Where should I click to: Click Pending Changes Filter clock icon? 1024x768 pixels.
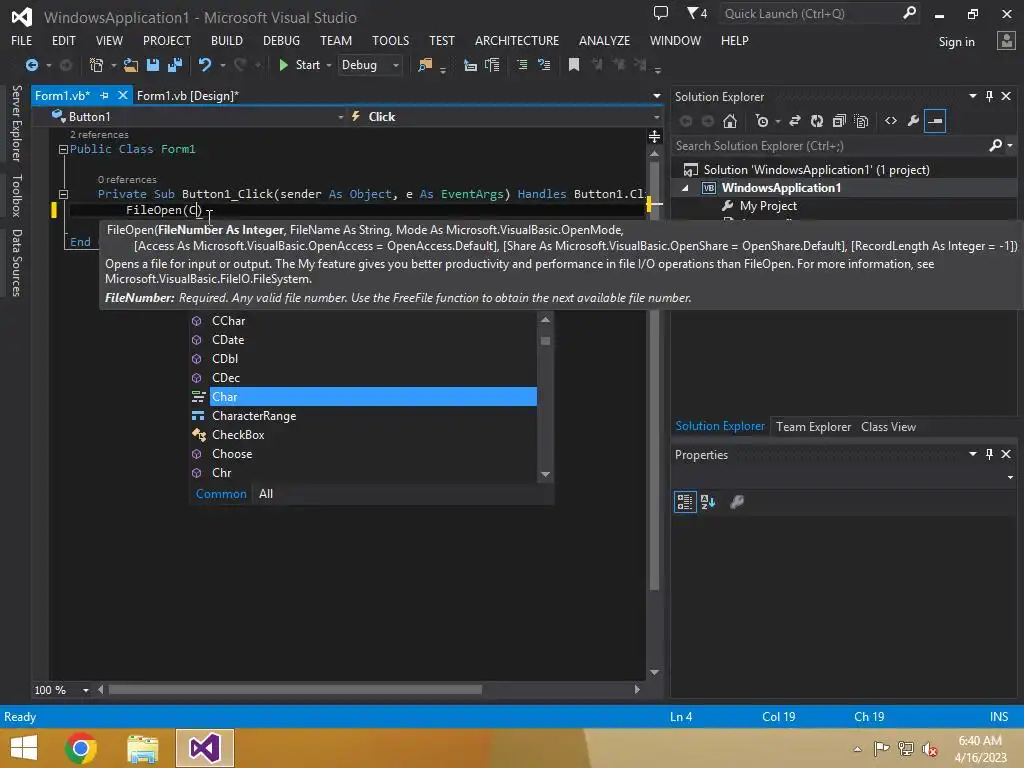click(761, 121)
